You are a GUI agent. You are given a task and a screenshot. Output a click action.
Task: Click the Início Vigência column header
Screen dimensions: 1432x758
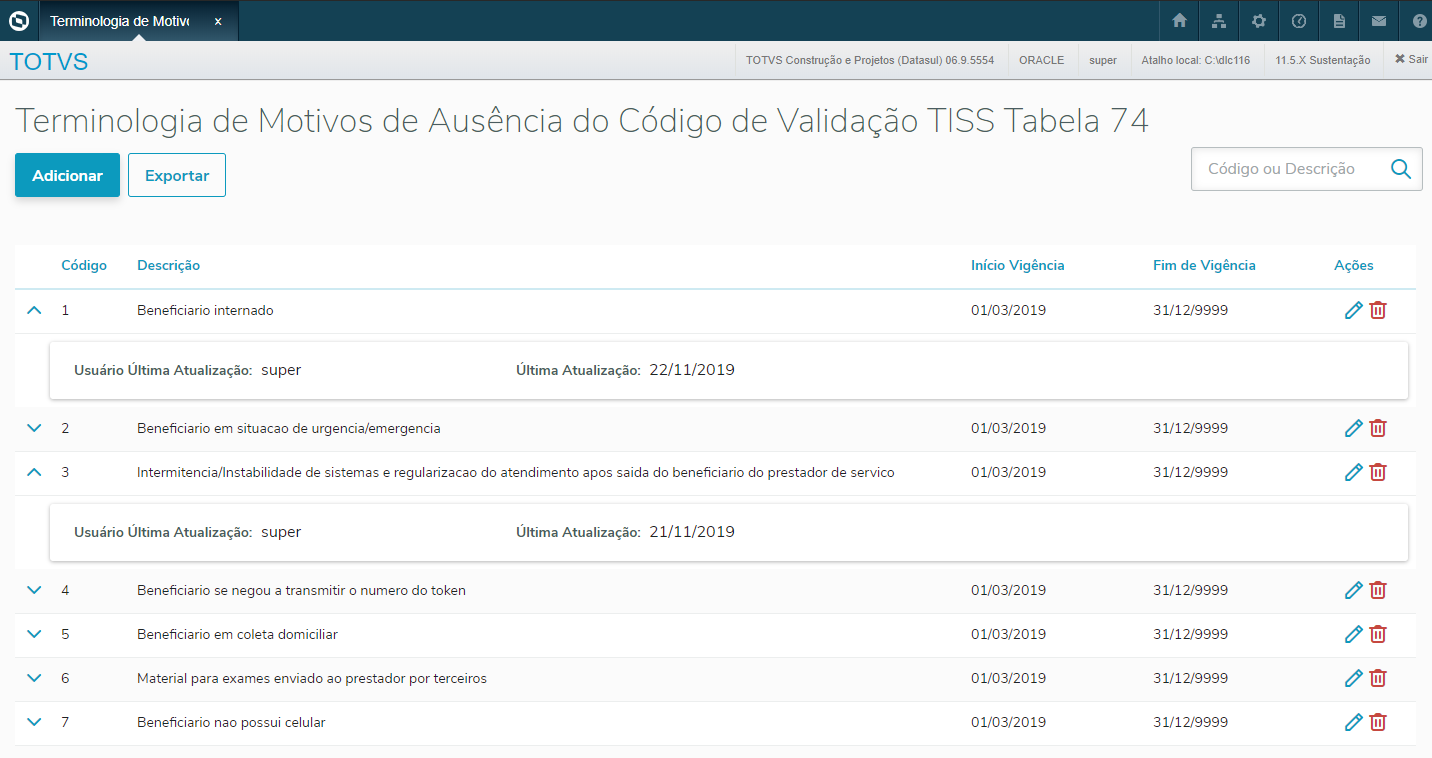[1018, 265]
